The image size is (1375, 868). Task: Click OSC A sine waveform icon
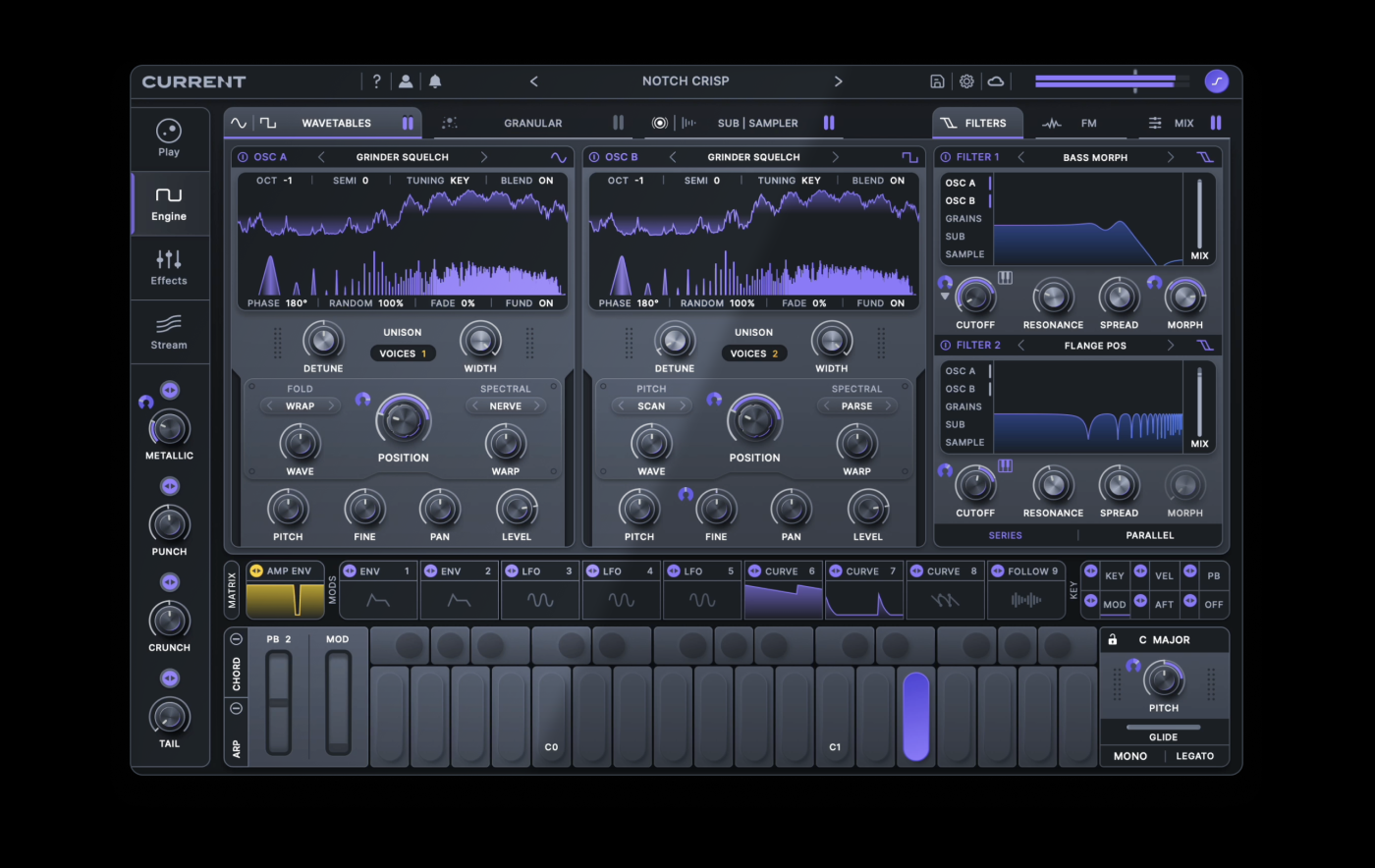tap(559, 157)
